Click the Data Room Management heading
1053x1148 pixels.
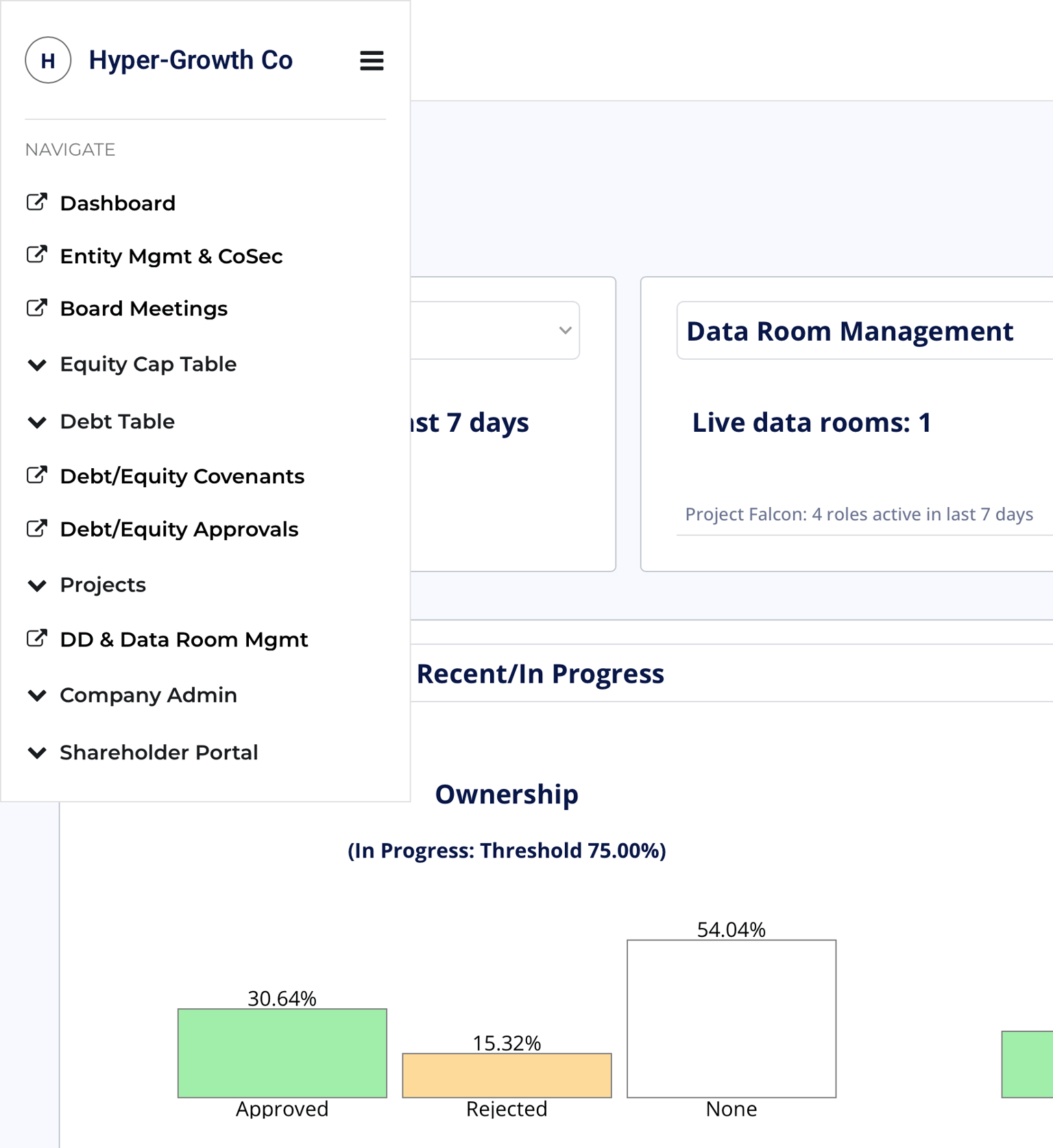click(x=849, y=332)
